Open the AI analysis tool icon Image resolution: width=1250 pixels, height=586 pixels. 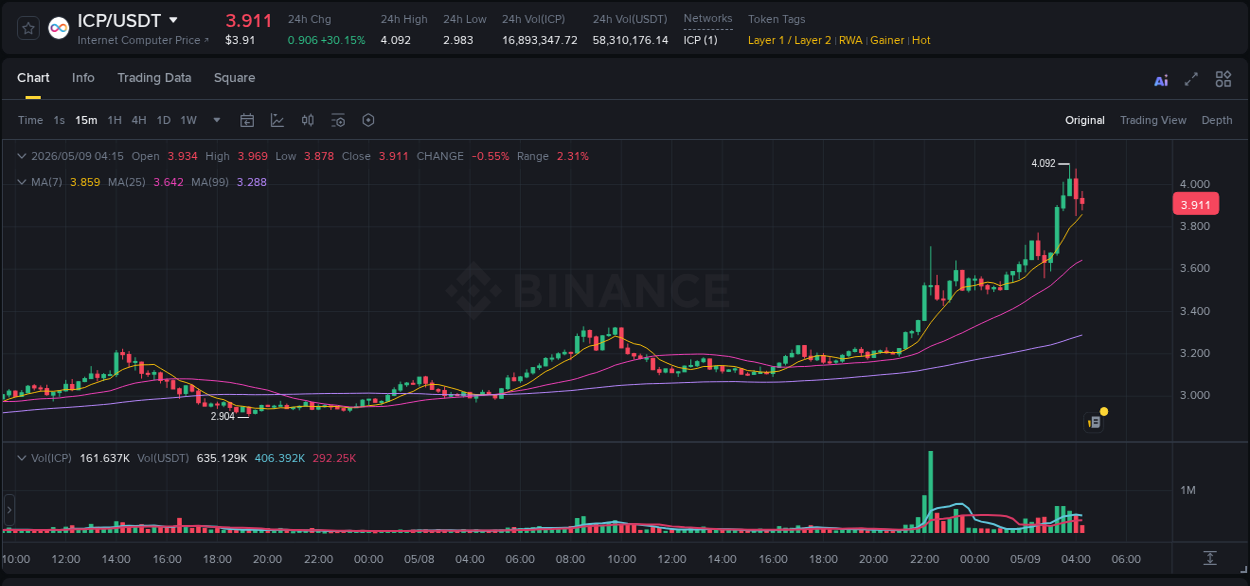click(x=1161, y=80)
